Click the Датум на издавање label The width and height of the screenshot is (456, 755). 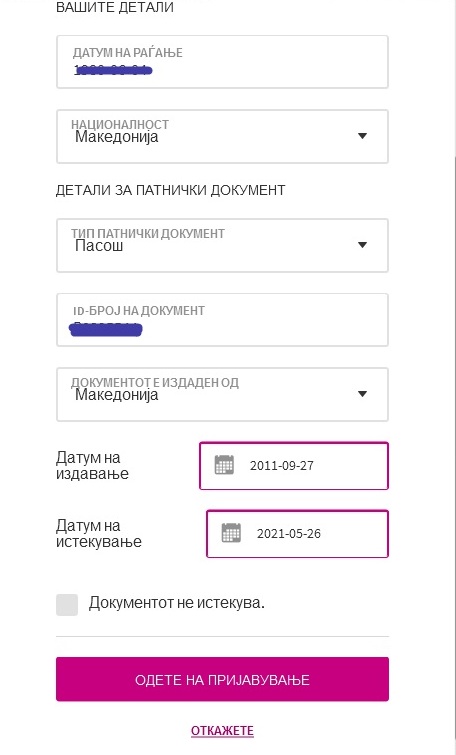click(x=92, y=465)
